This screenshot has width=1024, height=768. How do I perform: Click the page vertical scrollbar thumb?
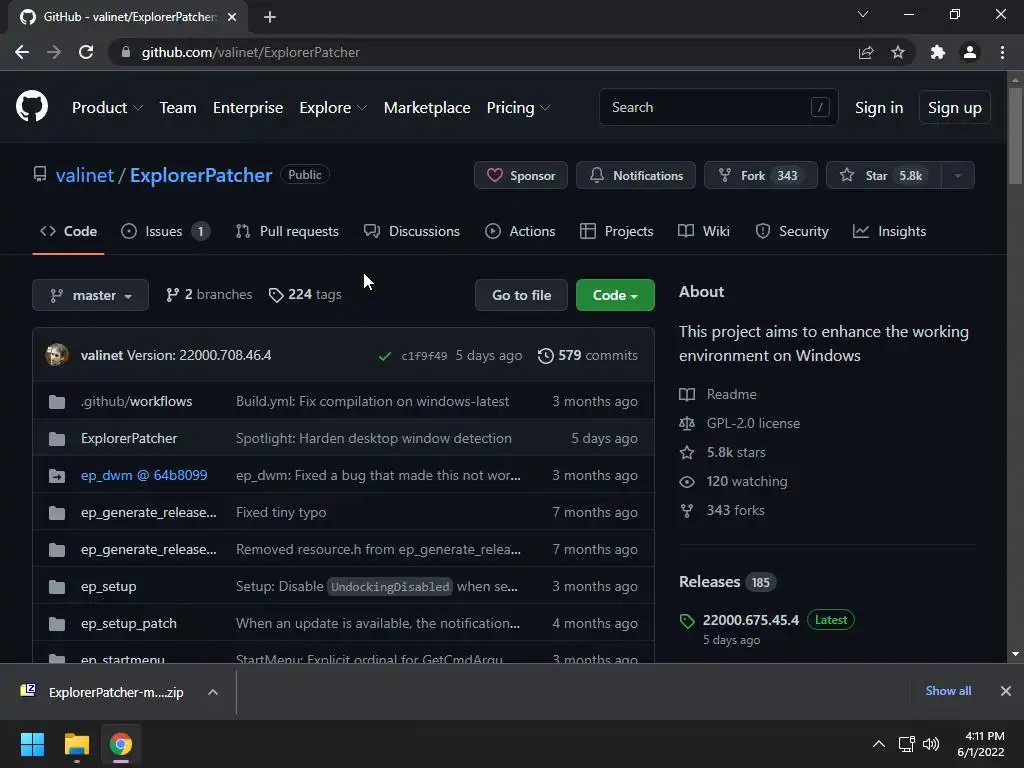(x=1015, y=136)
